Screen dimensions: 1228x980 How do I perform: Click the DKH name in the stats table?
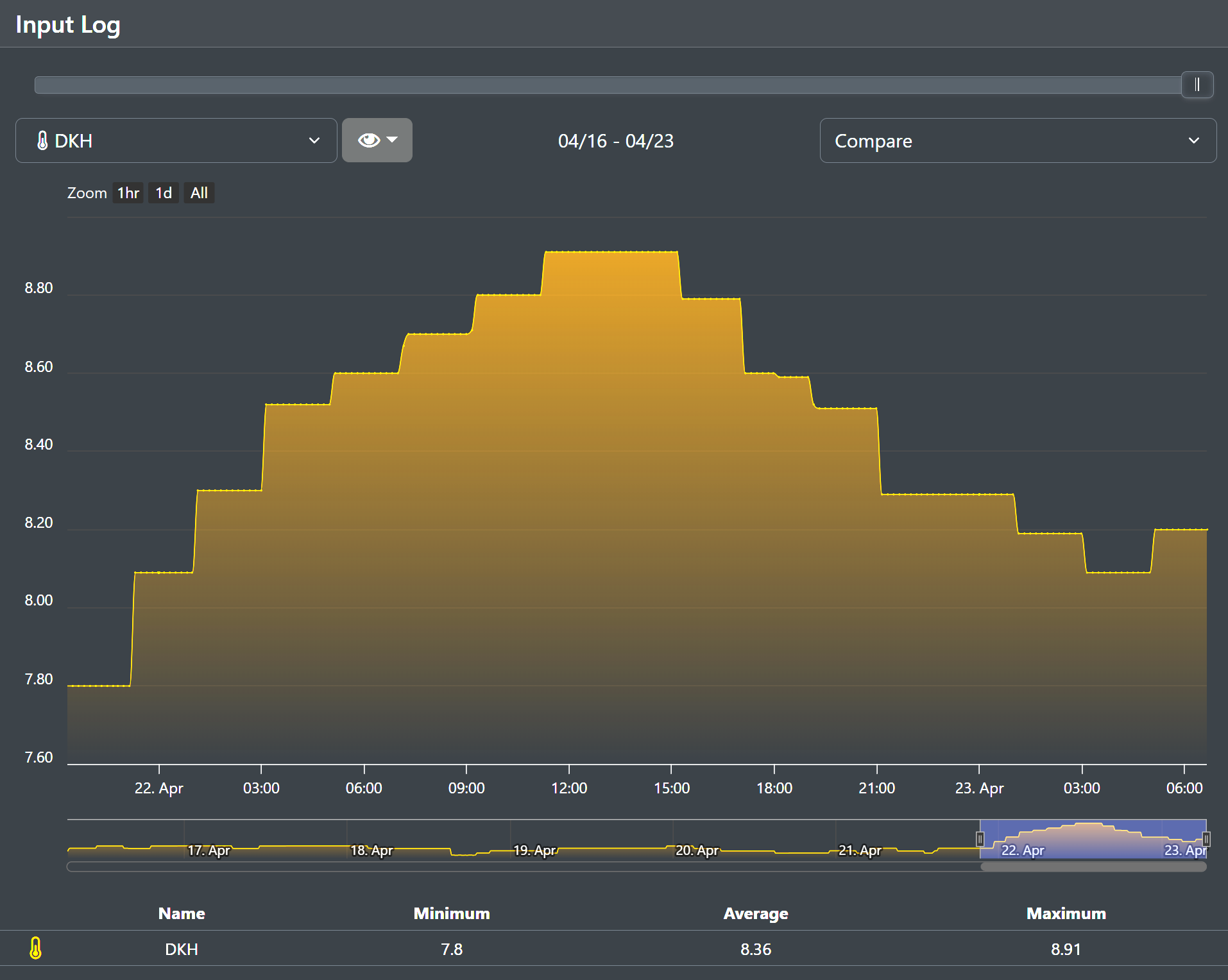click(182, 949)
